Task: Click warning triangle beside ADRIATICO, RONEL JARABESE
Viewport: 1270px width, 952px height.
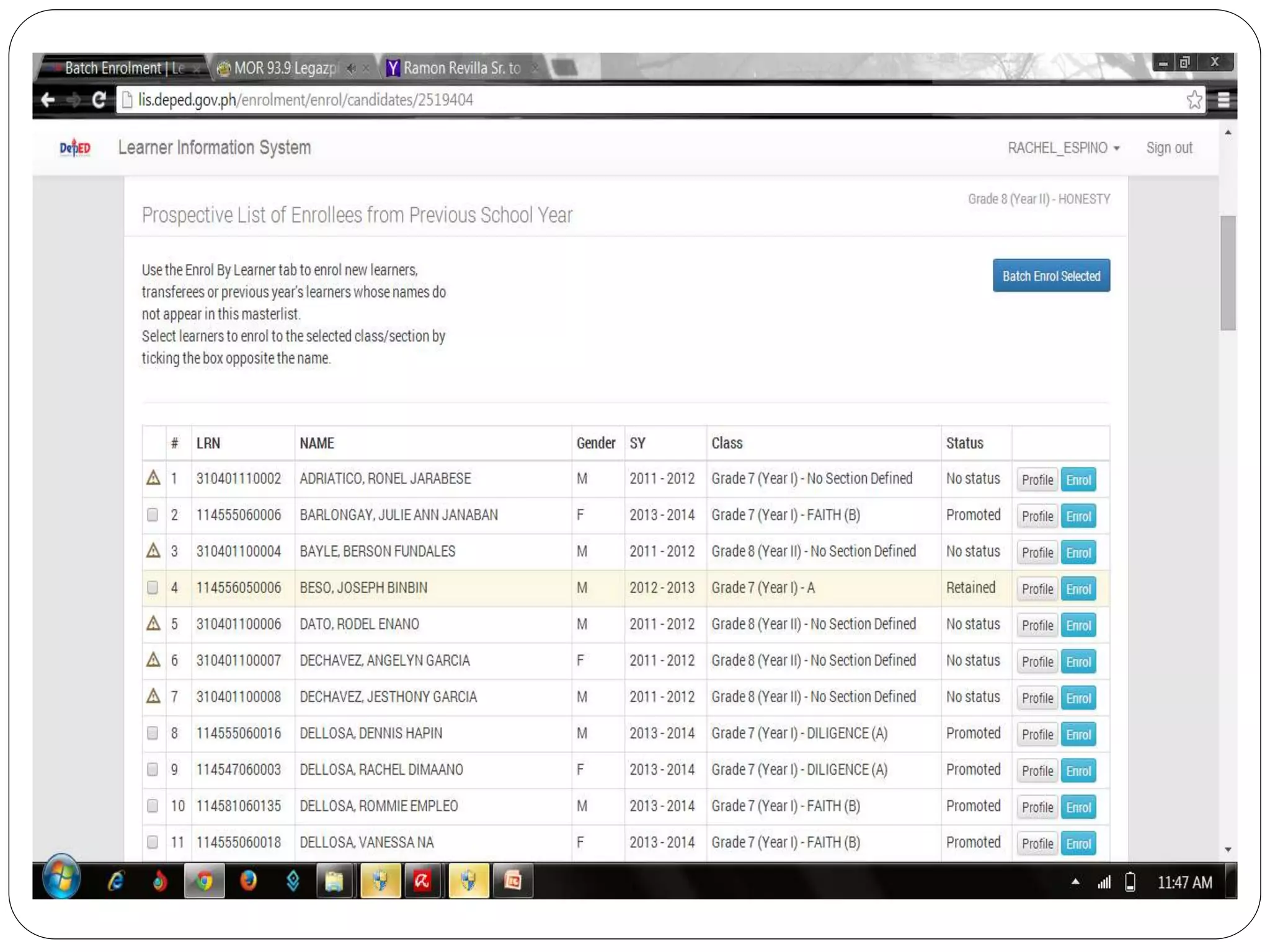Action: tap(153, 478)
